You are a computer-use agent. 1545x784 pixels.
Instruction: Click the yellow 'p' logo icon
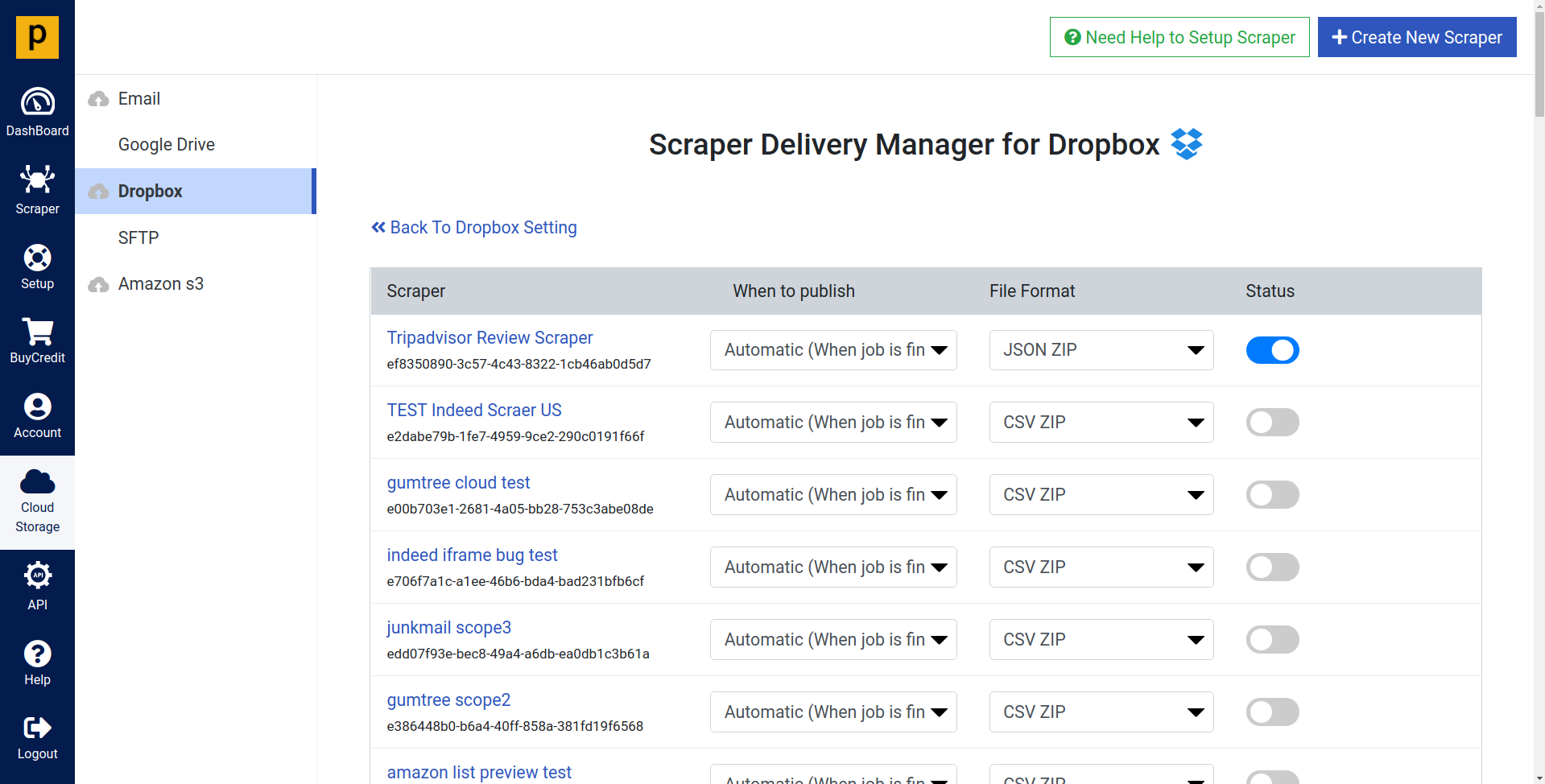(x=37, y=37)
